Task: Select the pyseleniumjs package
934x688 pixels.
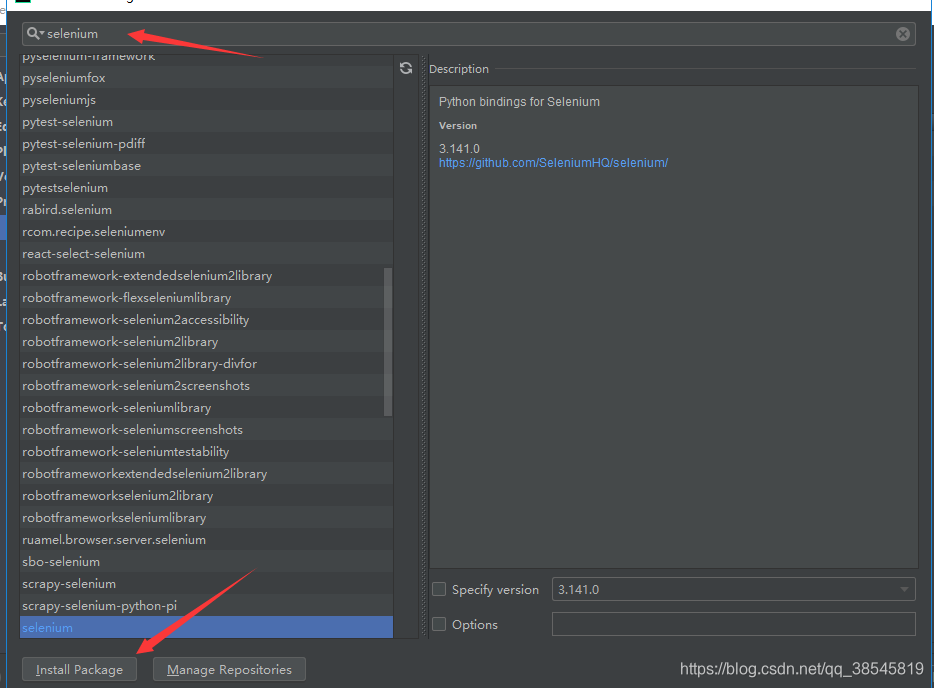Action: click(x=206, y=99)
